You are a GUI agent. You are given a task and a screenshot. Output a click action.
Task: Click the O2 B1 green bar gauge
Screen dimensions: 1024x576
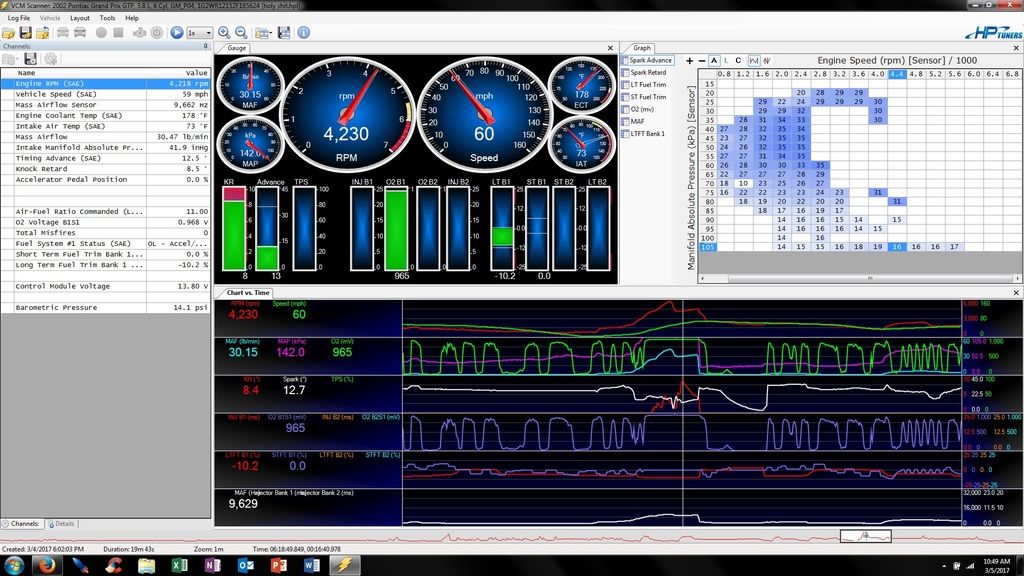[x=396, y=229]
